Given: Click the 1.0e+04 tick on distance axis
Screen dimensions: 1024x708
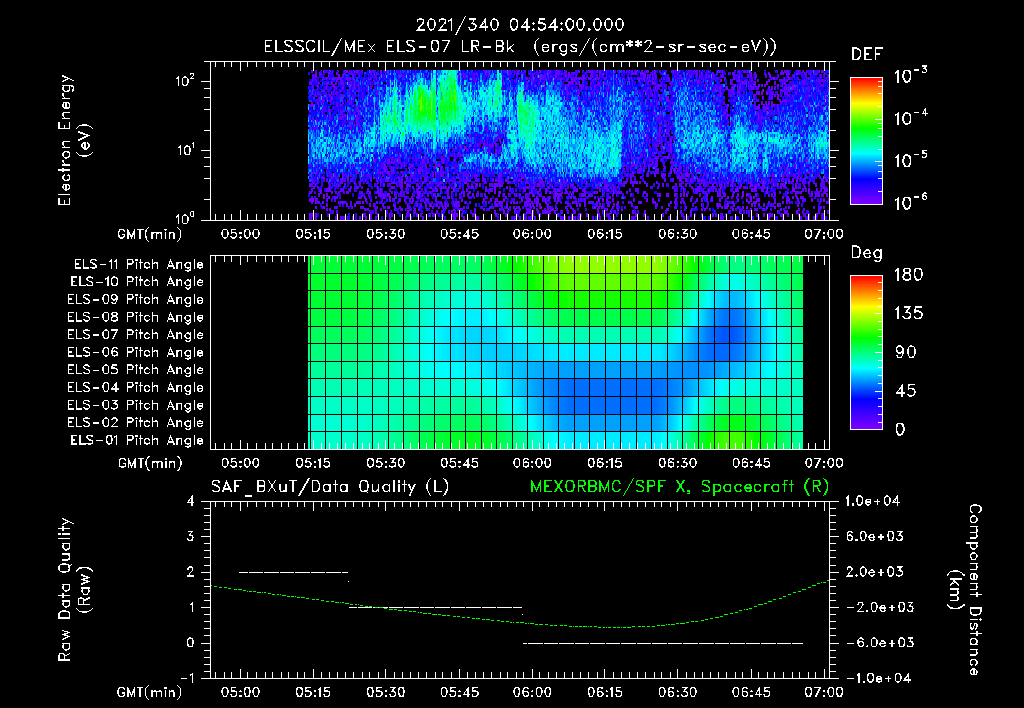Looking at the screenshot, I should coord(872,501).
